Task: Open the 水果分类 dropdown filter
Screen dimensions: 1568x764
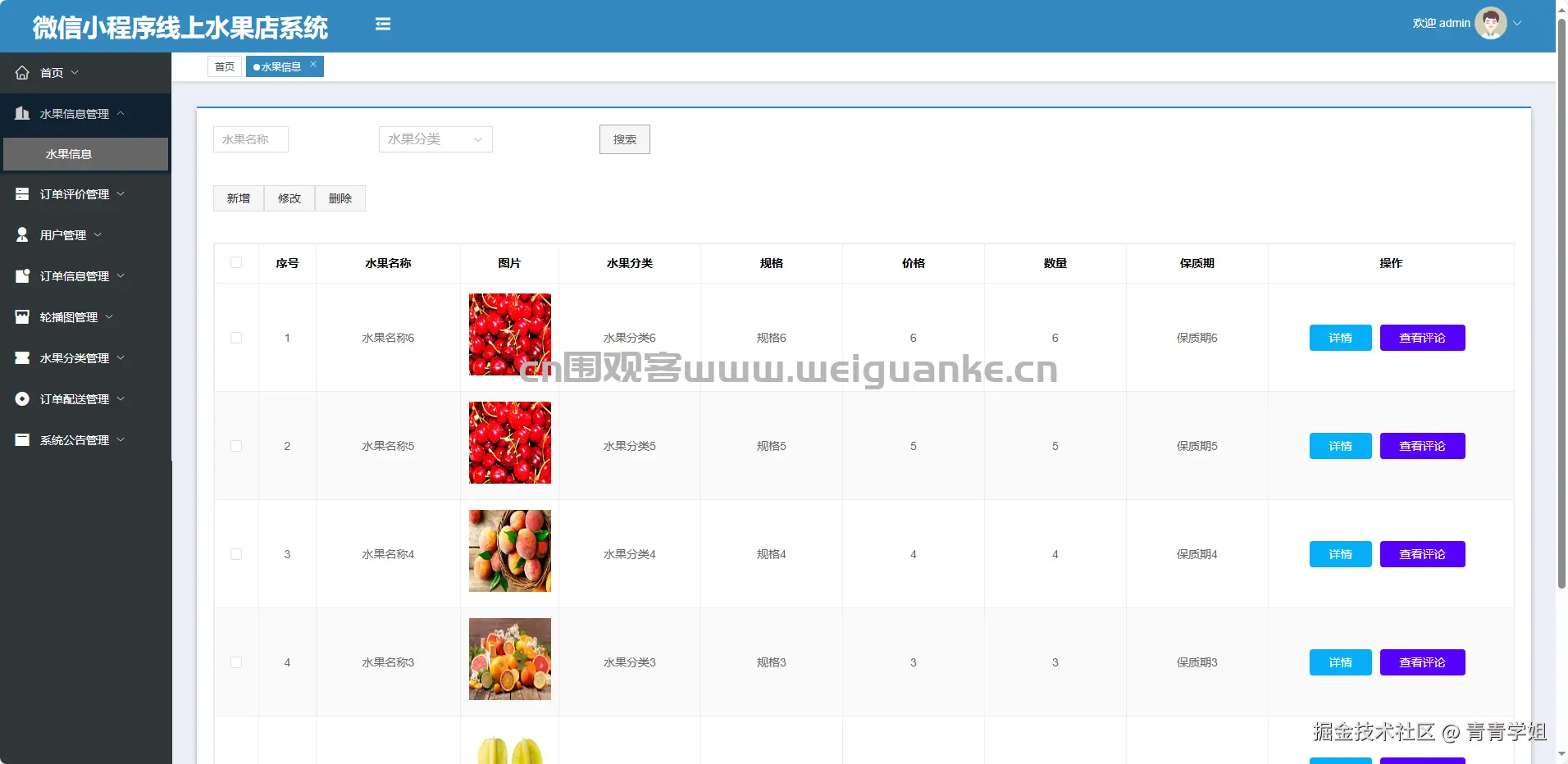Action: pyautogui.click(x=435, y=139)
